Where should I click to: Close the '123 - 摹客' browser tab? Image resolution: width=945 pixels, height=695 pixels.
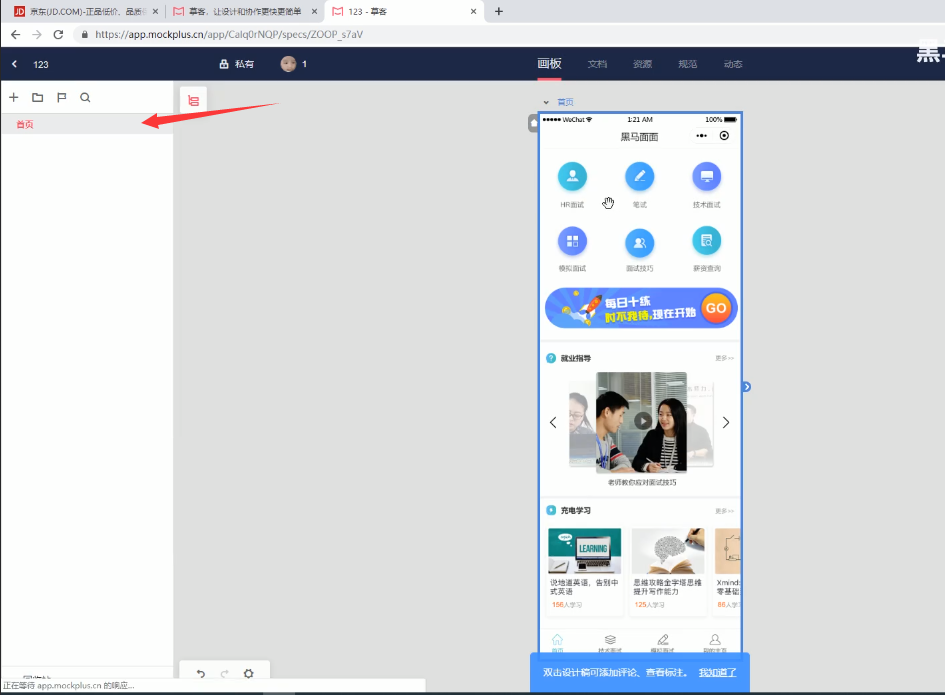click(473, 11)
